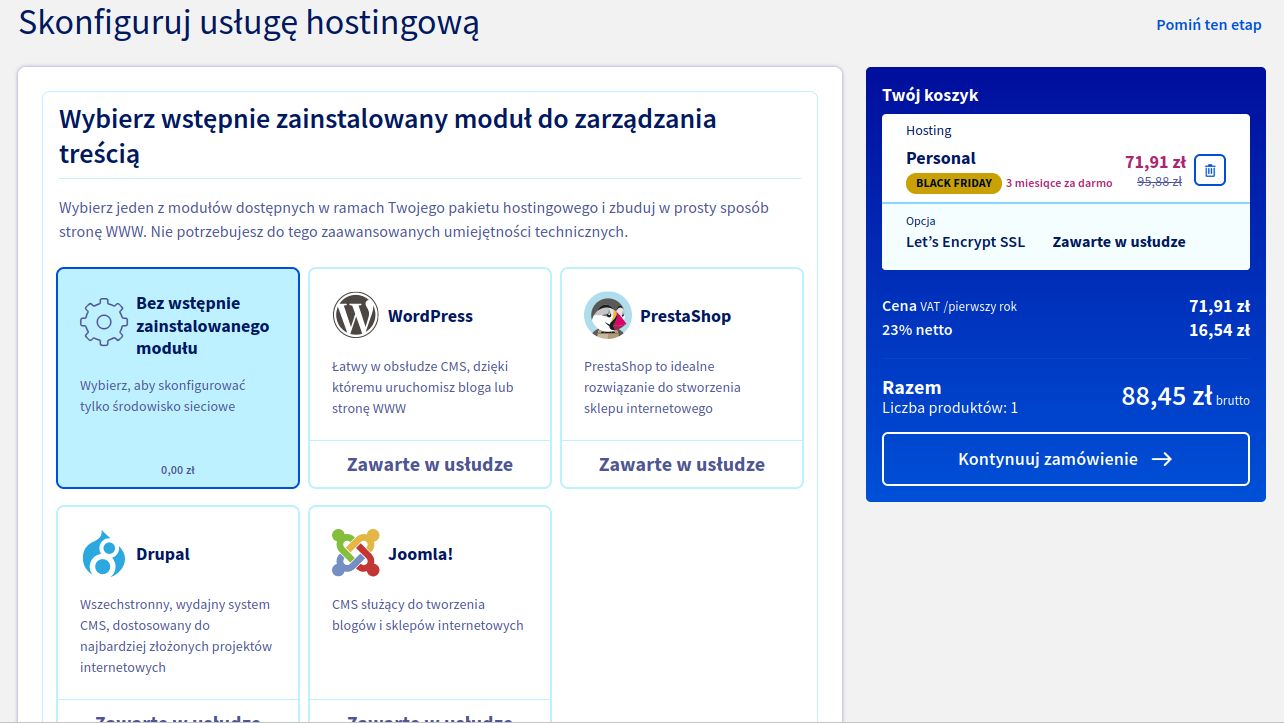Click the Drupal card title
Image resolution: width=1284 pixels, height=723 pixels.
pos(163,554)
